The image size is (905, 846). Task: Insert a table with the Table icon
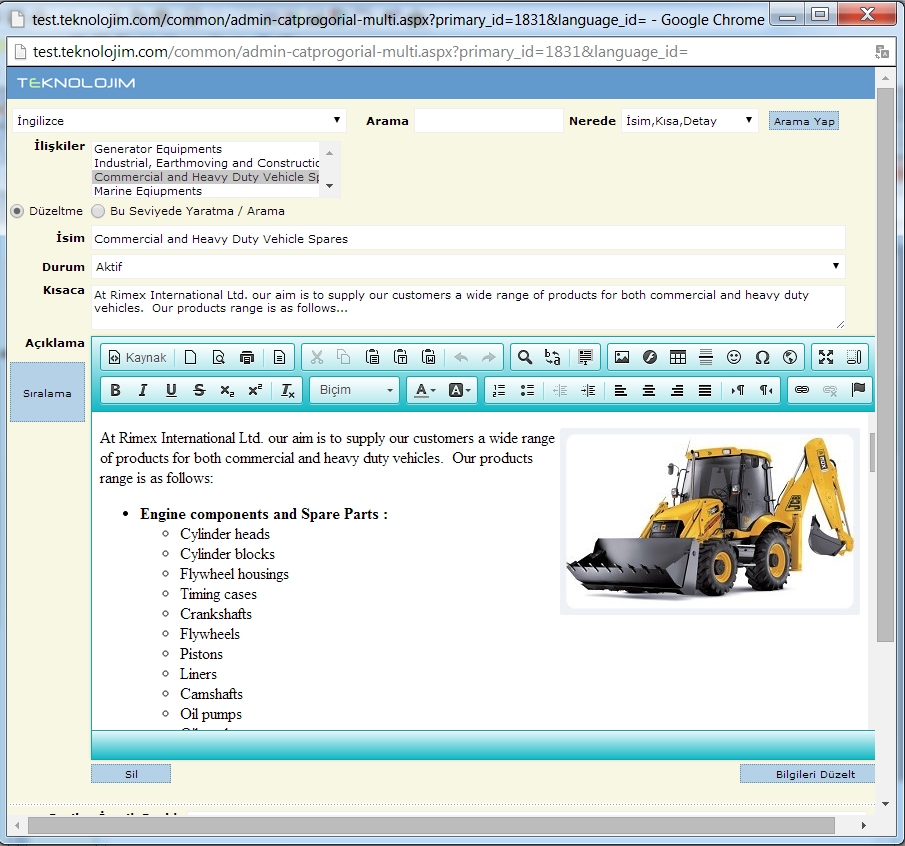[678, 357]
